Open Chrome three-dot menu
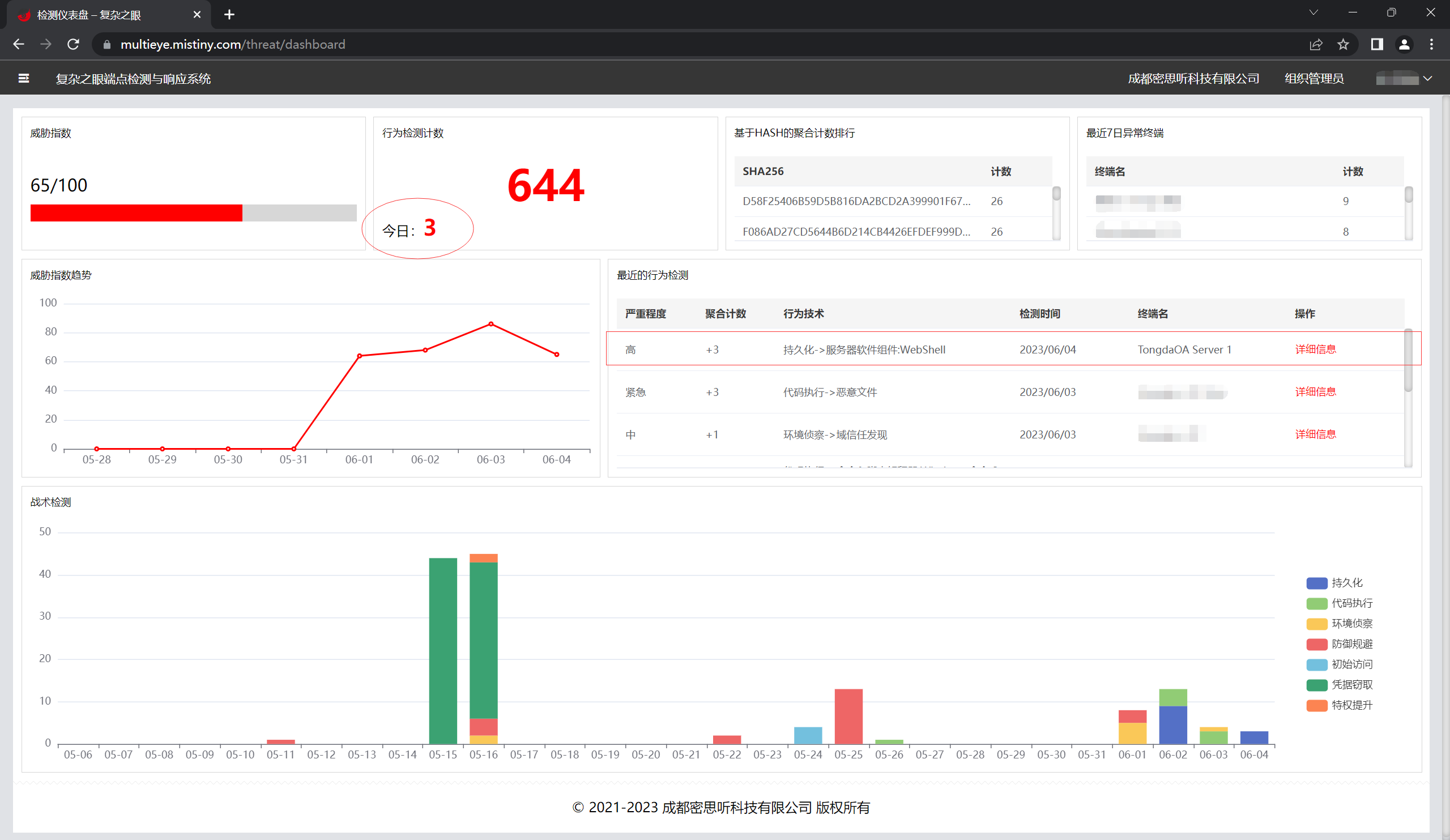The width and height of the screenshot is (1450, 840). pos(1431,44)
